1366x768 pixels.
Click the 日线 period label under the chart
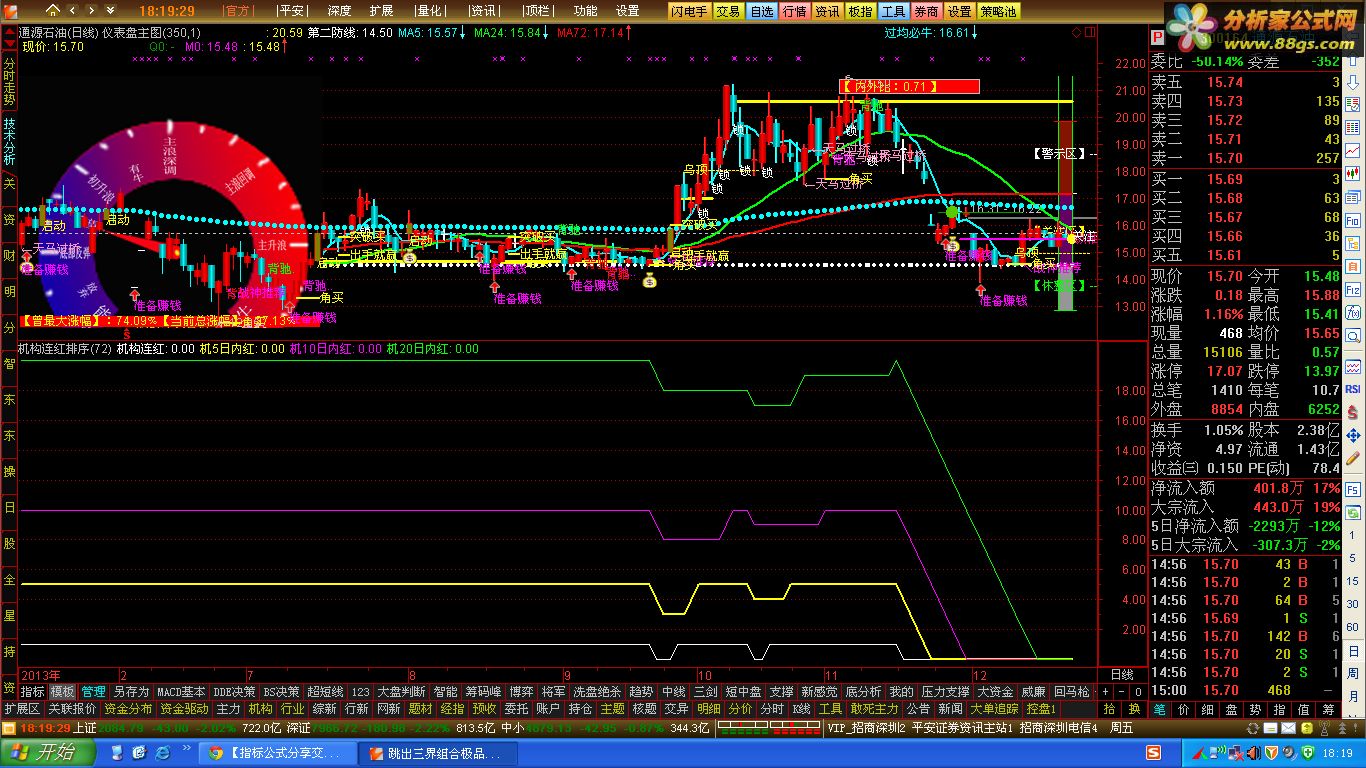(1122, 675)
